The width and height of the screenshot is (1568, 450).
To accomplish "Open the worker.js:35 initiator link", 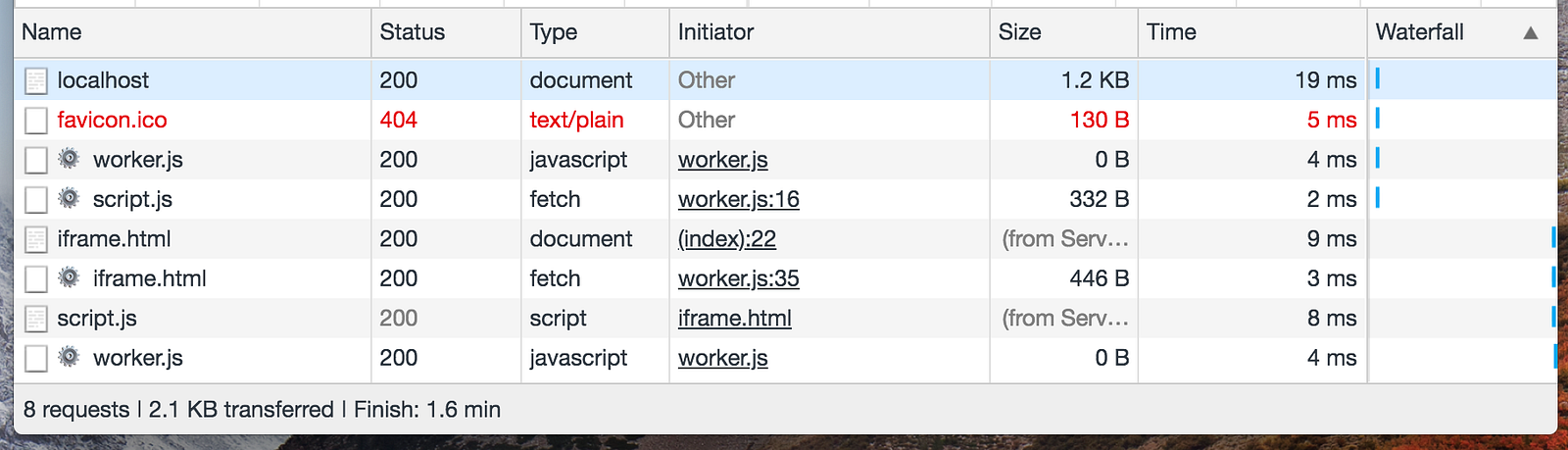I will tap(738, 278).
